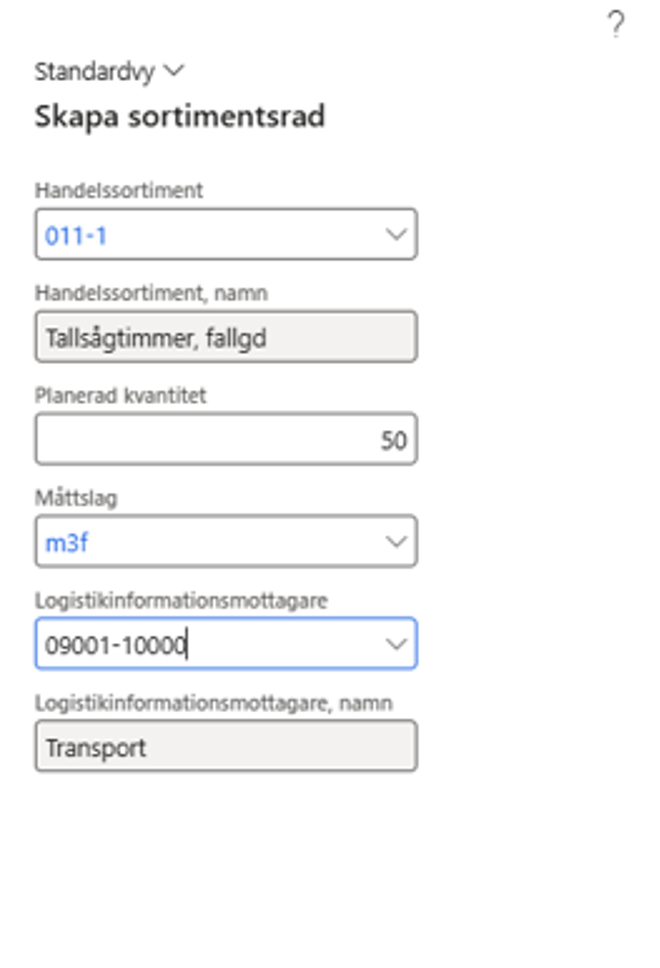
Task: Open the Måttslag dropdown arrow
Action: 396,541
